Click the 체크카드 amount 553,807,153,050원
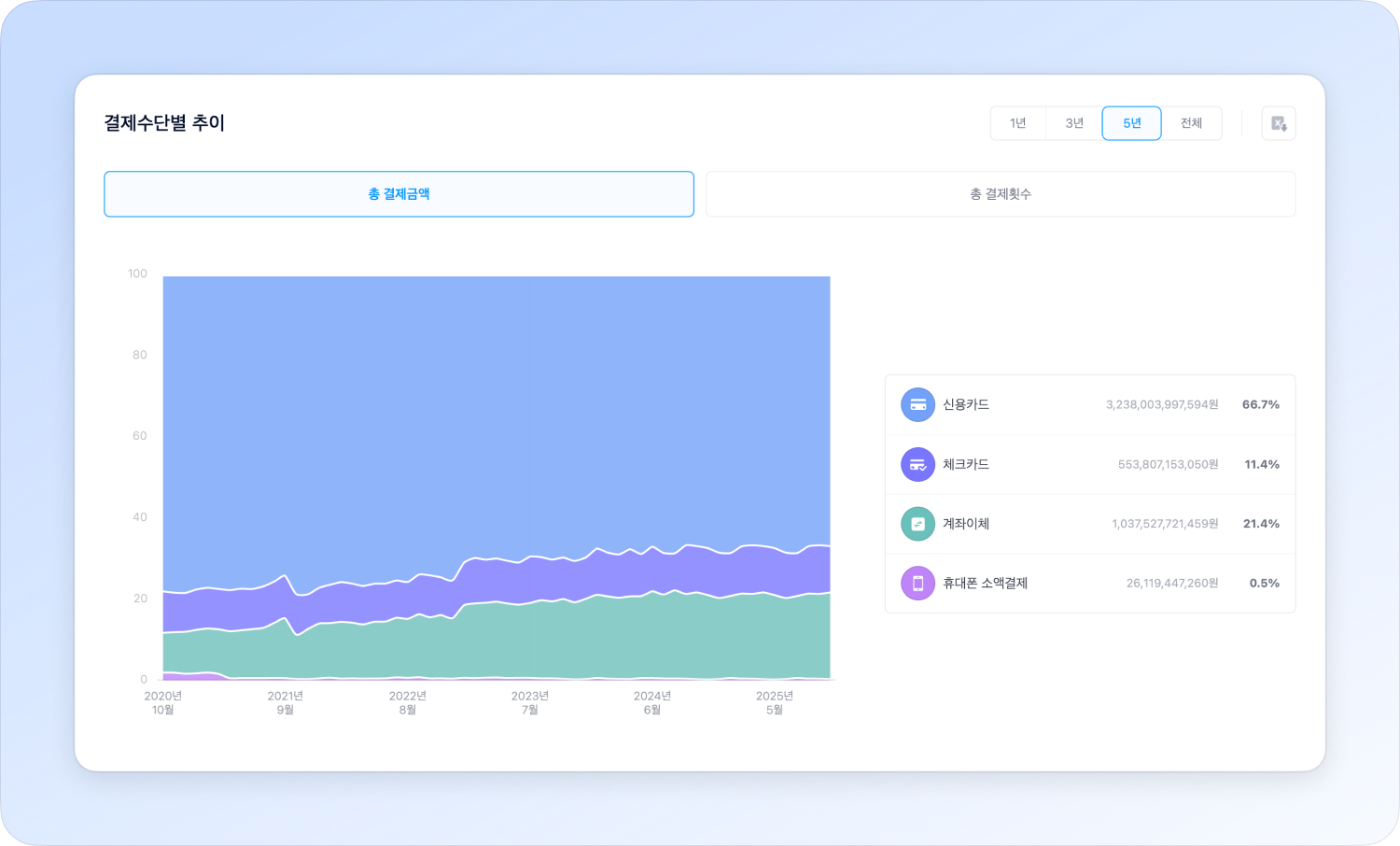 tap(1168, 464)
